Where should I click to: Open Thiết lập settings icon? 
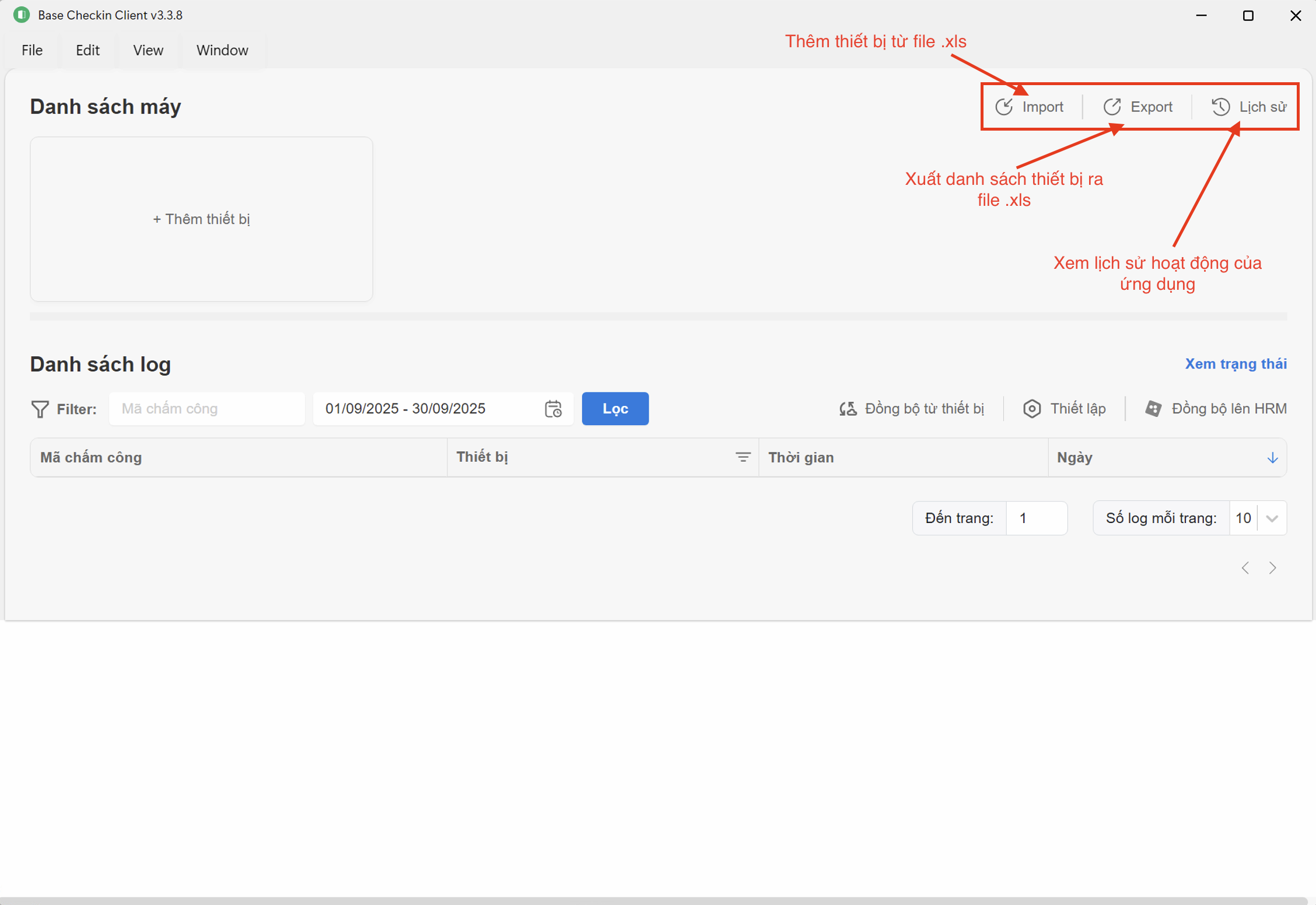click(x=1031, y=409)
